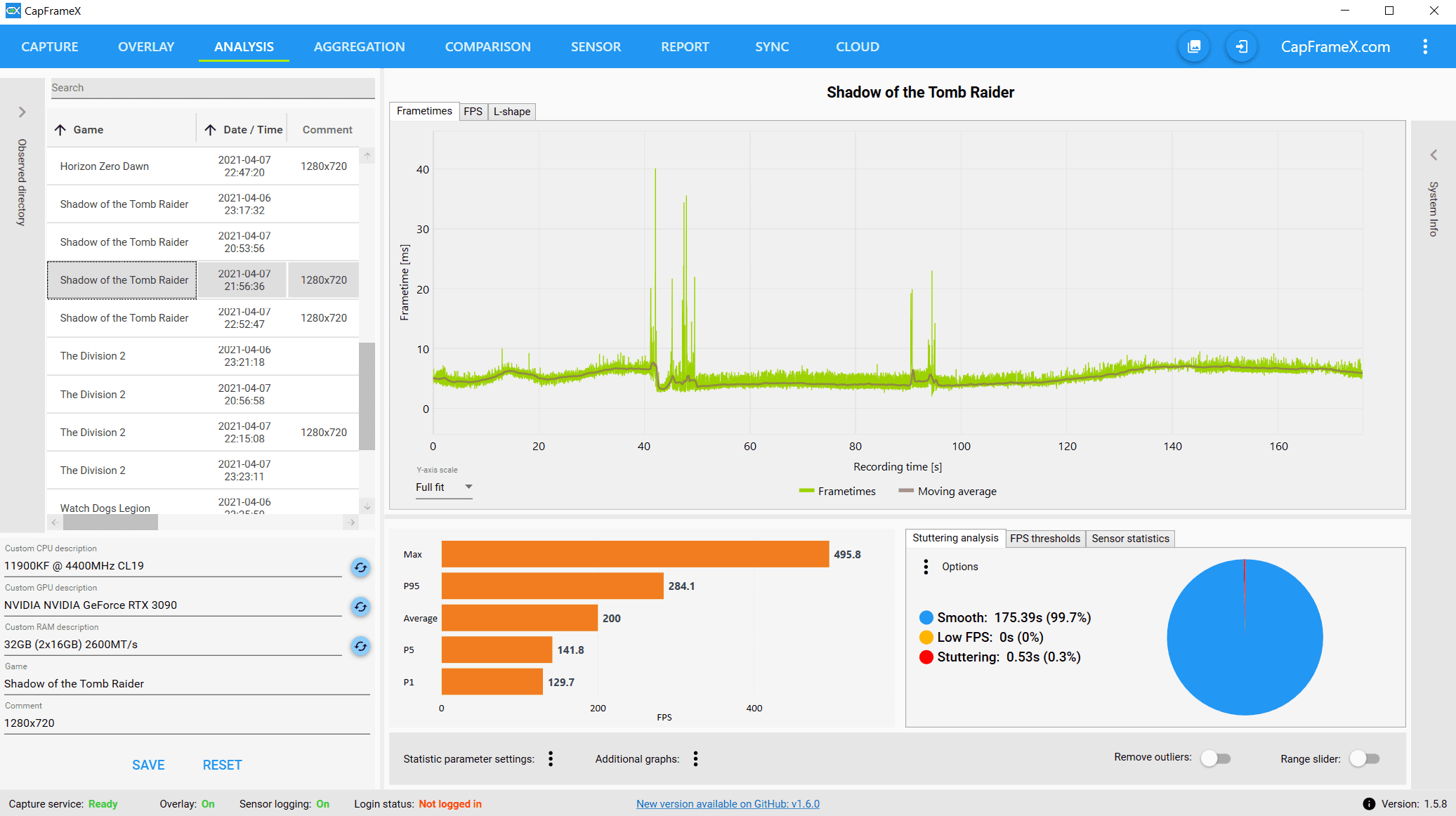1456x816 pixels.
Task: Open Additional graphs options menu
Action: point(695,758)
